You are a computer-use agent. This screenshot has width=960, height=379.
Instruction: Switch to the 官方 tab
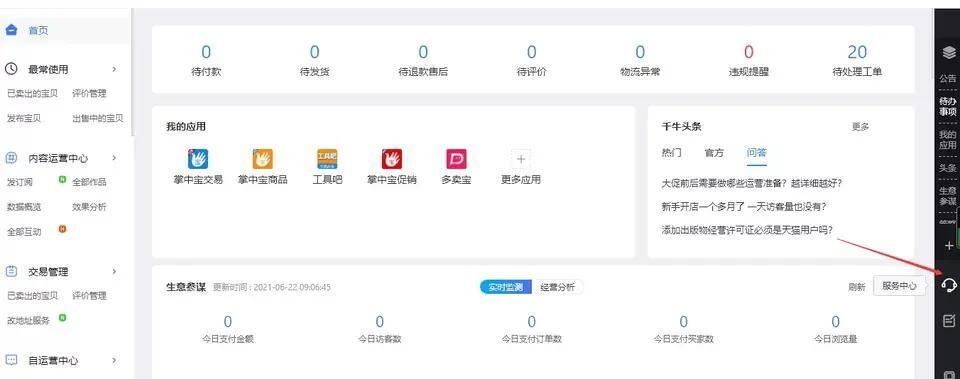pos(714,153)
